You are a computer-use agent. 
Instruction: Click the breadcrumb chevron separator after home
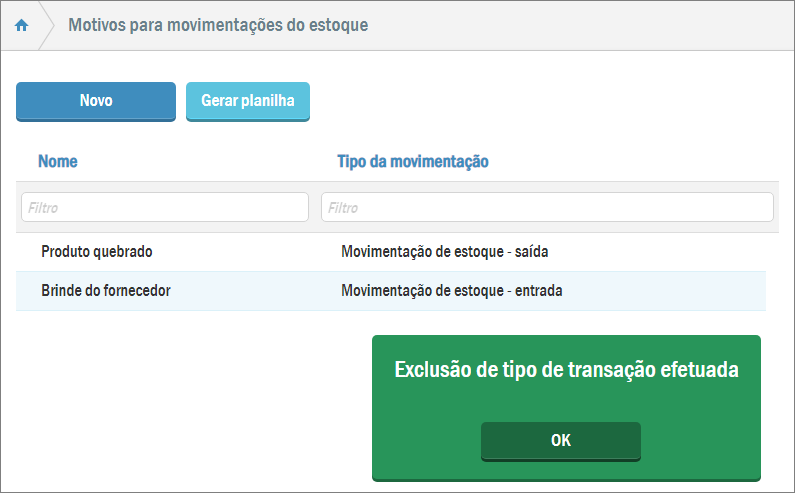pyautogui.click(x=47, y=25)
